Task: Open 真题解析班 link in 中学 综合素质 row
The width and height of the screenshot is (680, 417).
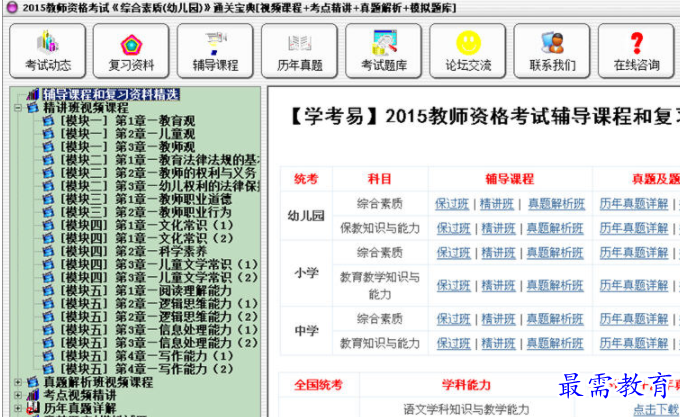Action: (x=555, y=319)
